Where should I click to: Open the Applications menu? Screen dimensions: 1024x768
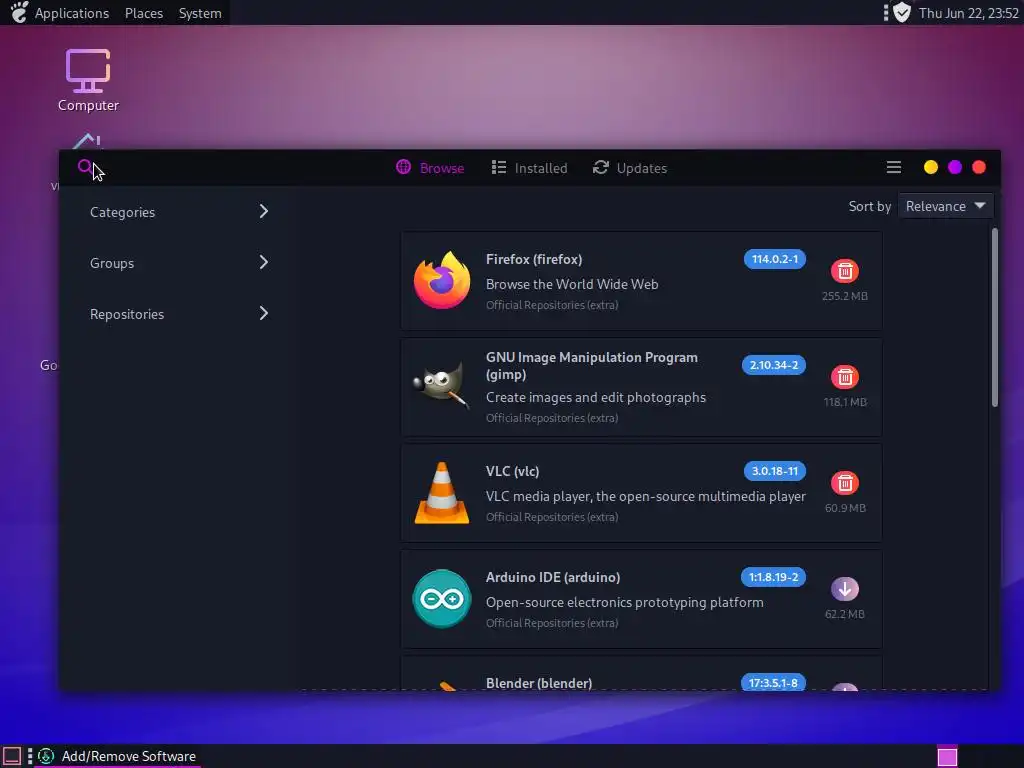(72, 13)
